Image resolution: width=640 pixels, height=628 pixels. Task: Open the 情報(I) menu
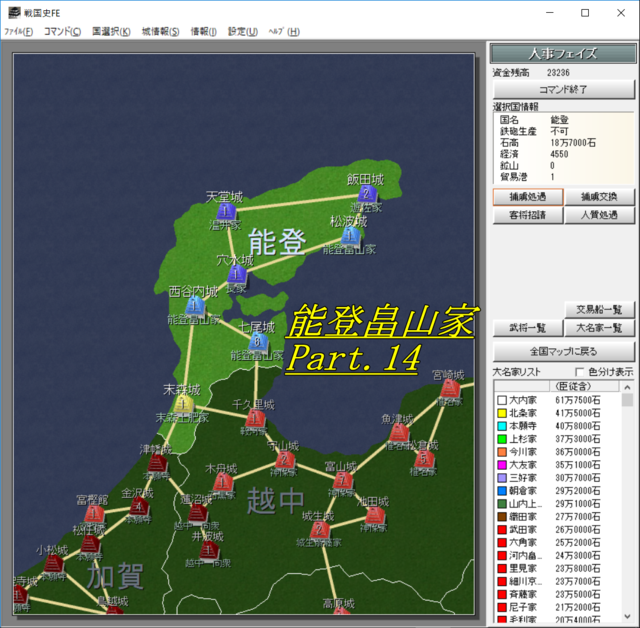[203, 31]
